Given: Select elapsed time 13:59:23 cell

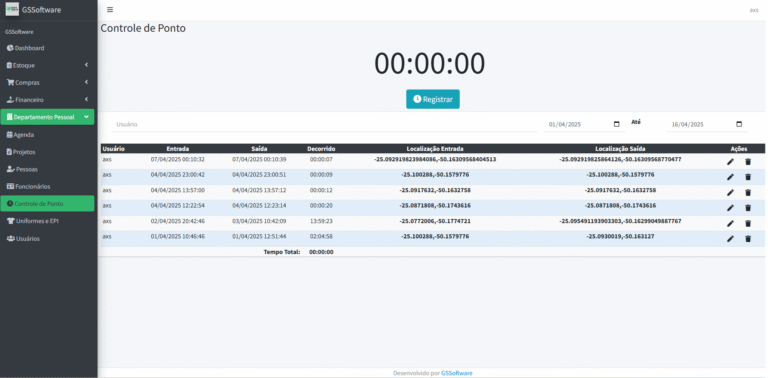Looking at the screenshot, I should [321, 221].
